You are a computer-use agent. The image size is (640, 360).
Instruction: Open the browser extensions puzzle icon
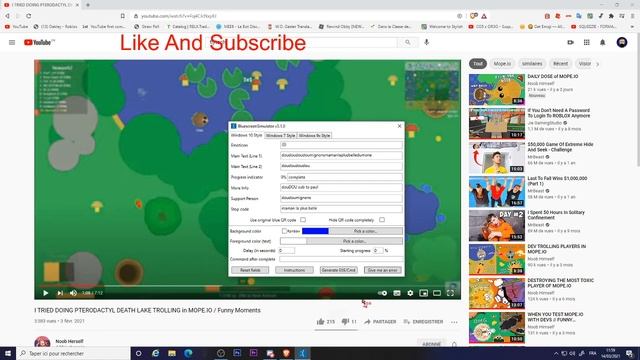(611, 16)
